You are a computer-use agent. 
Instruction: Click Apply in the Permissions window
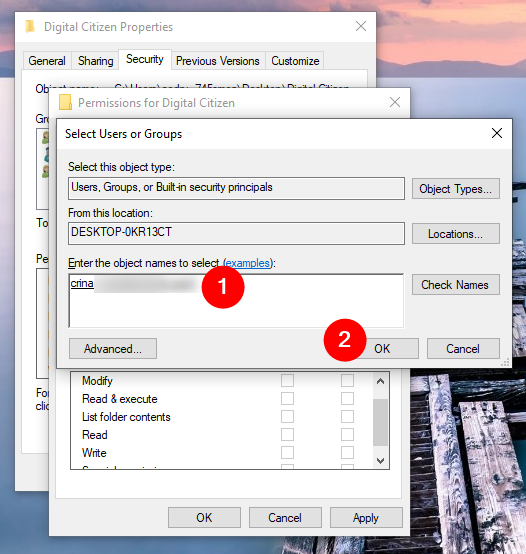click(366, 518)
